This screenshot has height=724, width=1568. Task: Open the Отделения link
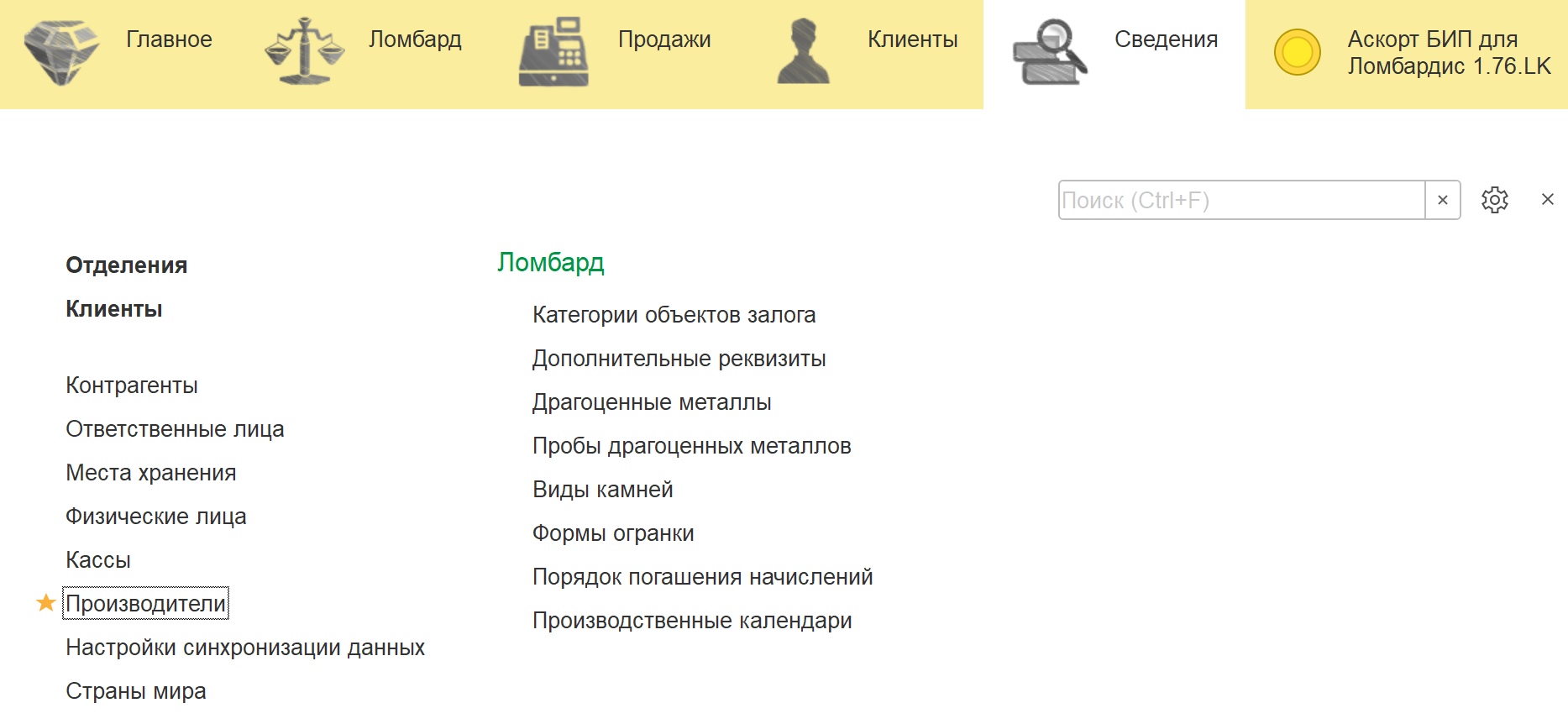pos(127,265)
